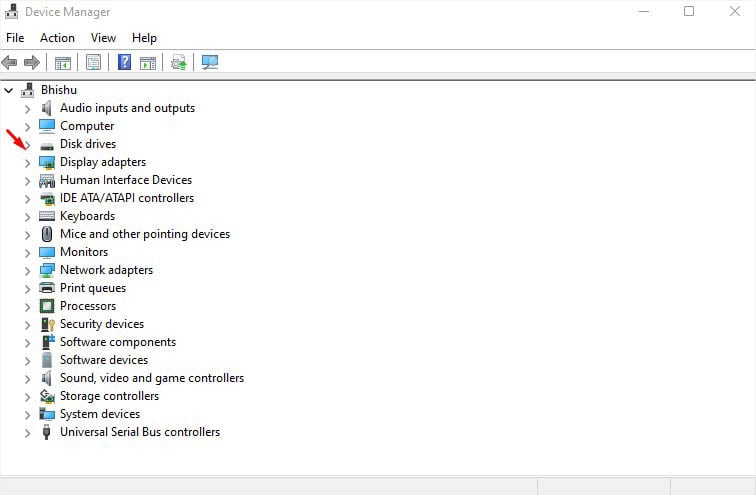Expand Sound, video and game controllers chevron
The image size is (756, 495).
click(x=27, y=379)
